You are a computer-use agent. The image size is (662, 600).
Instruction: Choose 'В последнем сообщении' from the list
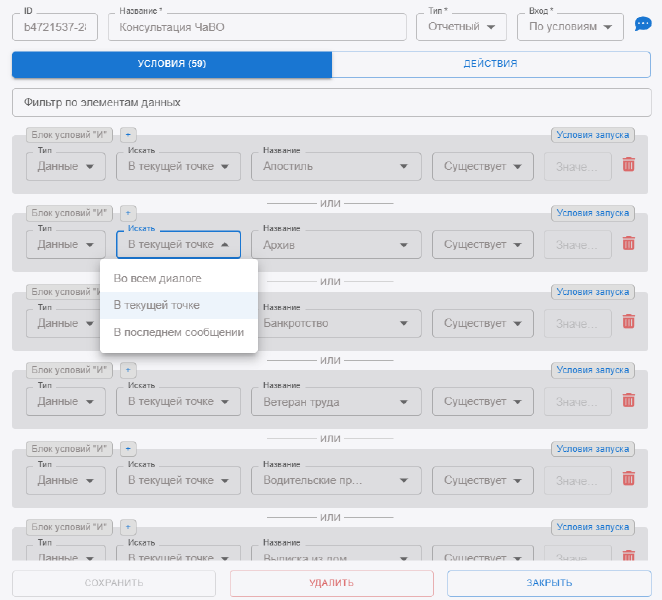click(178, 332)
